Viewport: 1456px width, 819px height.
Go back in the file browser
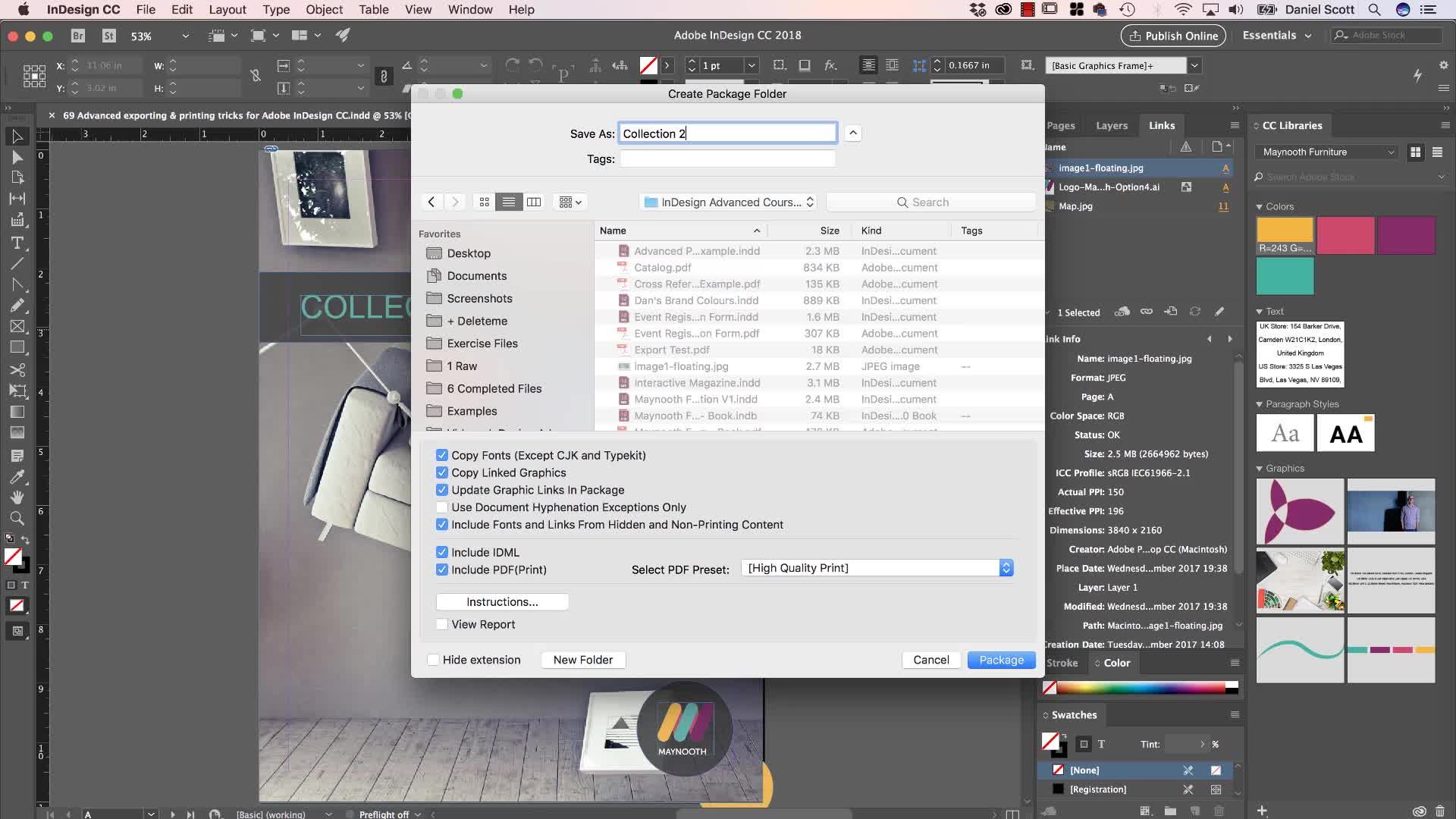[x=431, y=202]
